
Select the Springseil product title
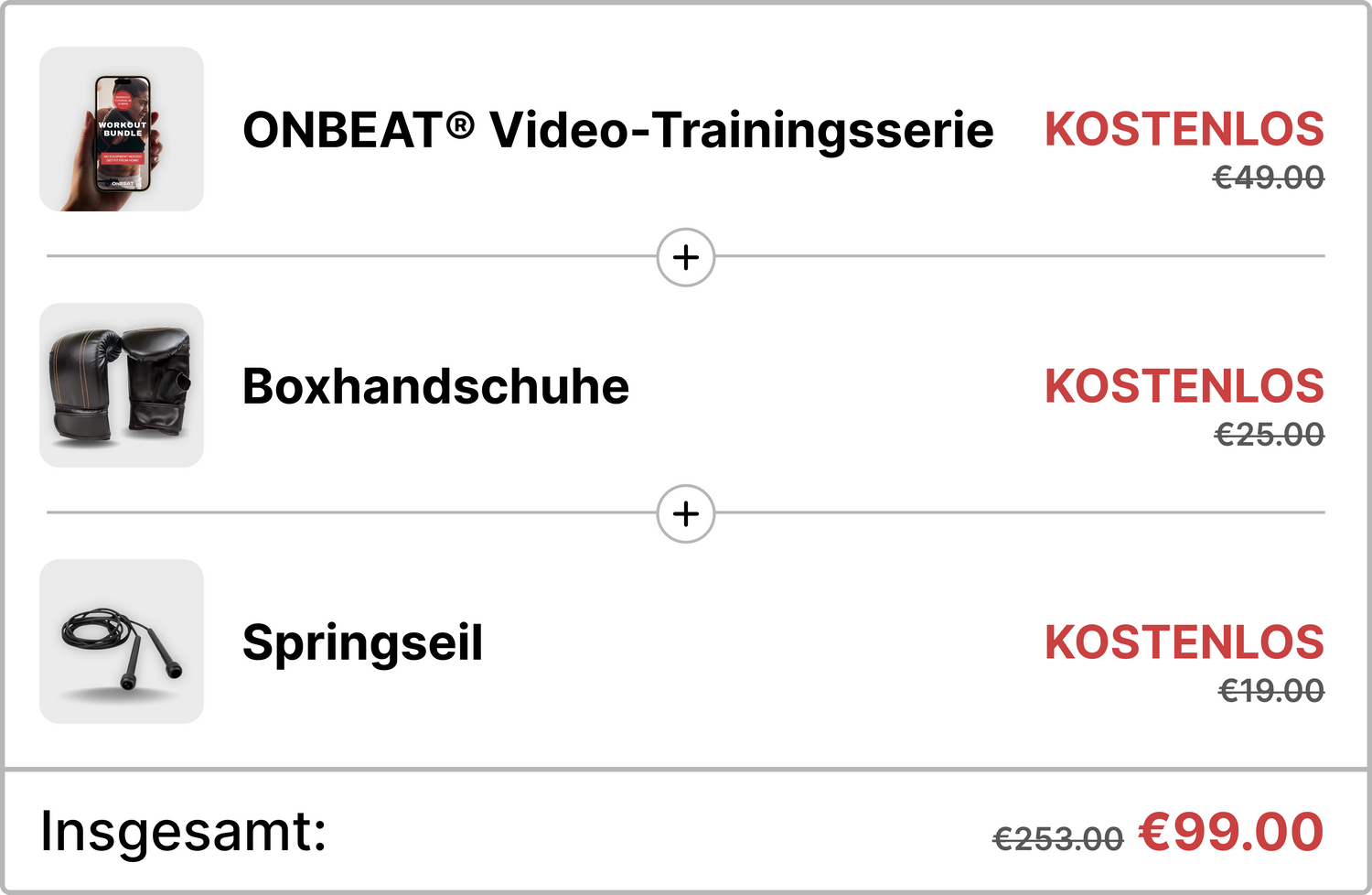click(362, 642)
